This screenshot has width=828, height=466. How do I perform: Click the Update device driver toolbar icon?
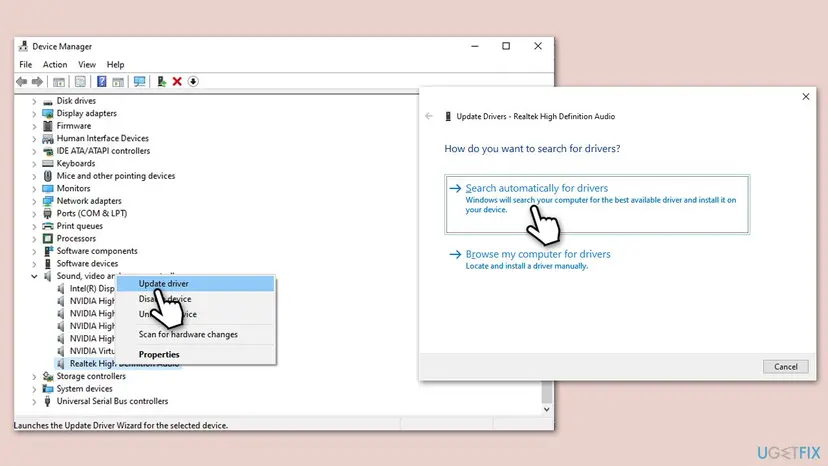coord(161,81)
